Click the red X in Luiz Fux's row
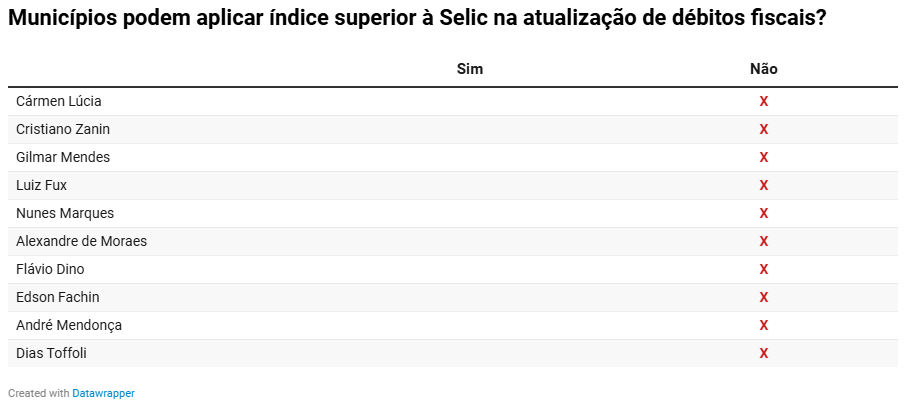907x414 pixels. click(764, 185)
